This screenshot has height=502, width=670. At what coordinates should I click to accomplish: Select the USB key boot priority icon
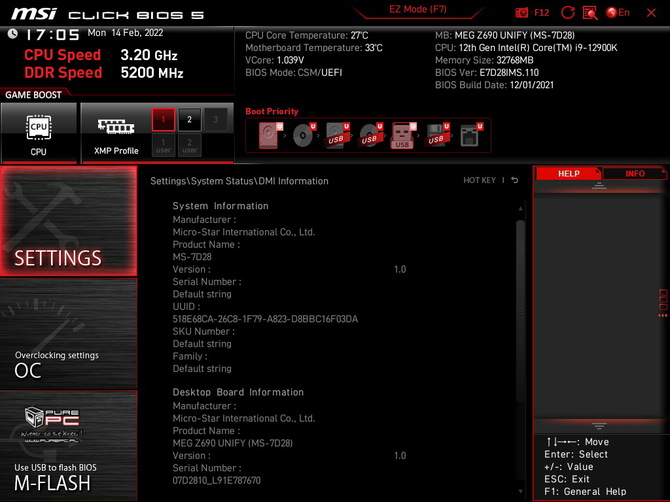coord(403,135)
